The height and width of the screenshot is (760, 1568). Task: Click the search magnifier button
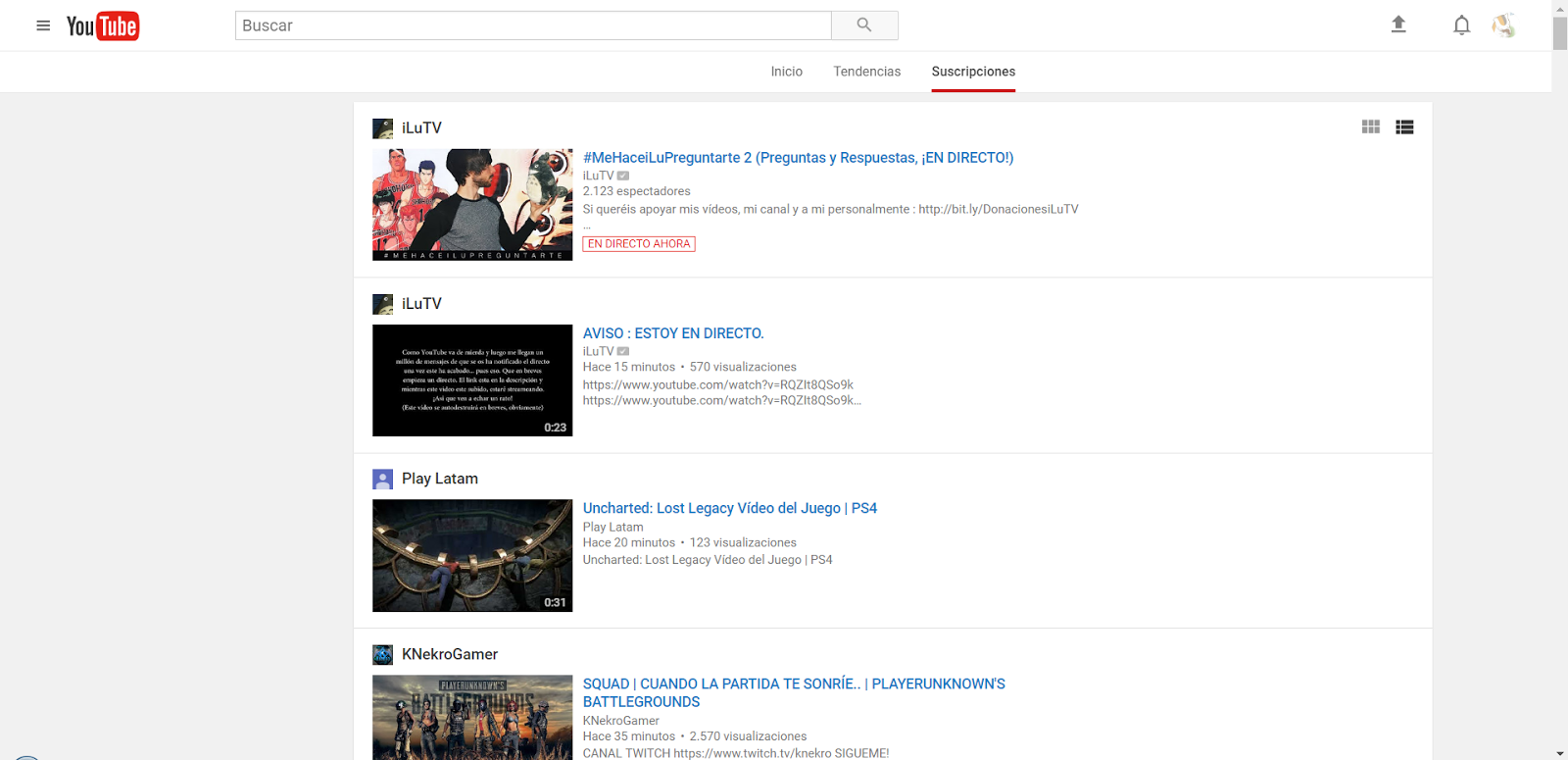tap(864, 25)
